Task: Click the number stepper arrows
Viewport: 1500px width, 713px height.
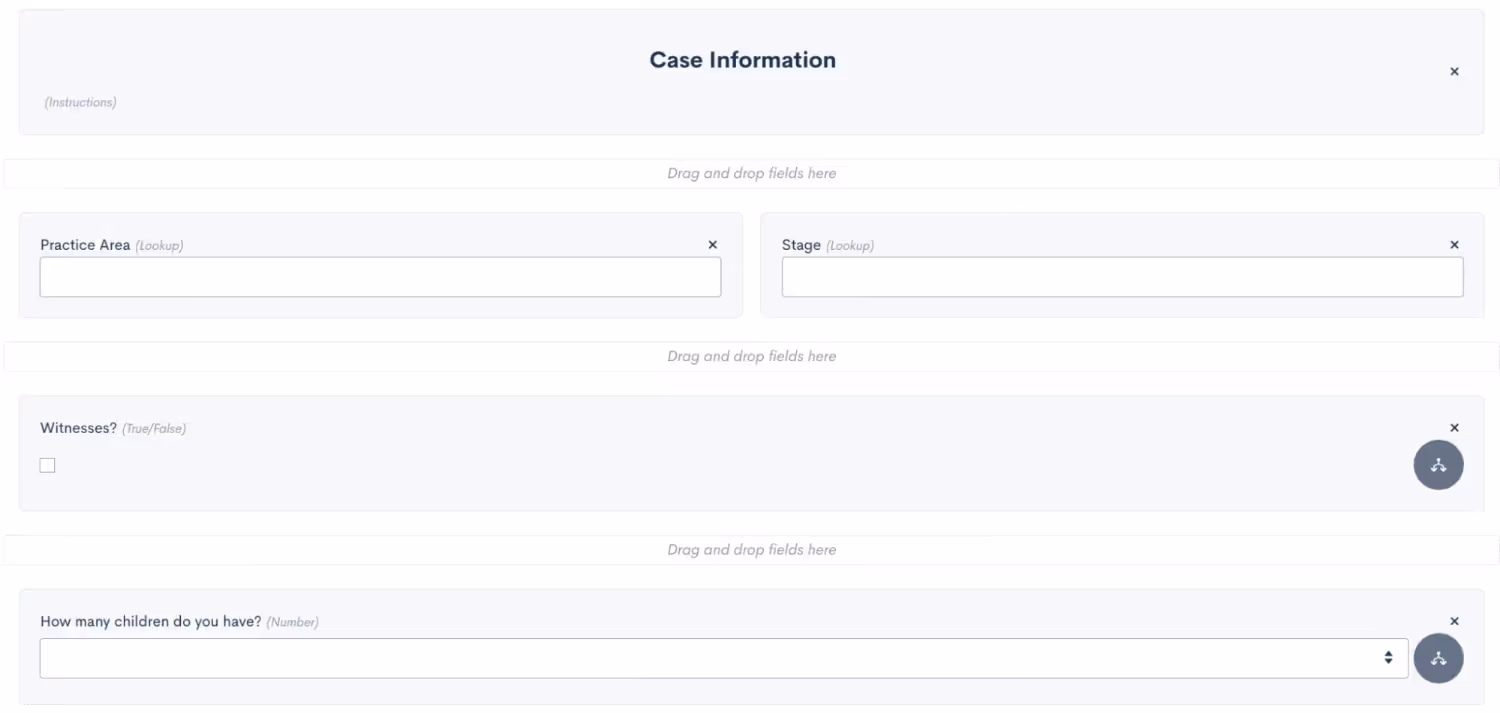Action: click(1388, 657)
